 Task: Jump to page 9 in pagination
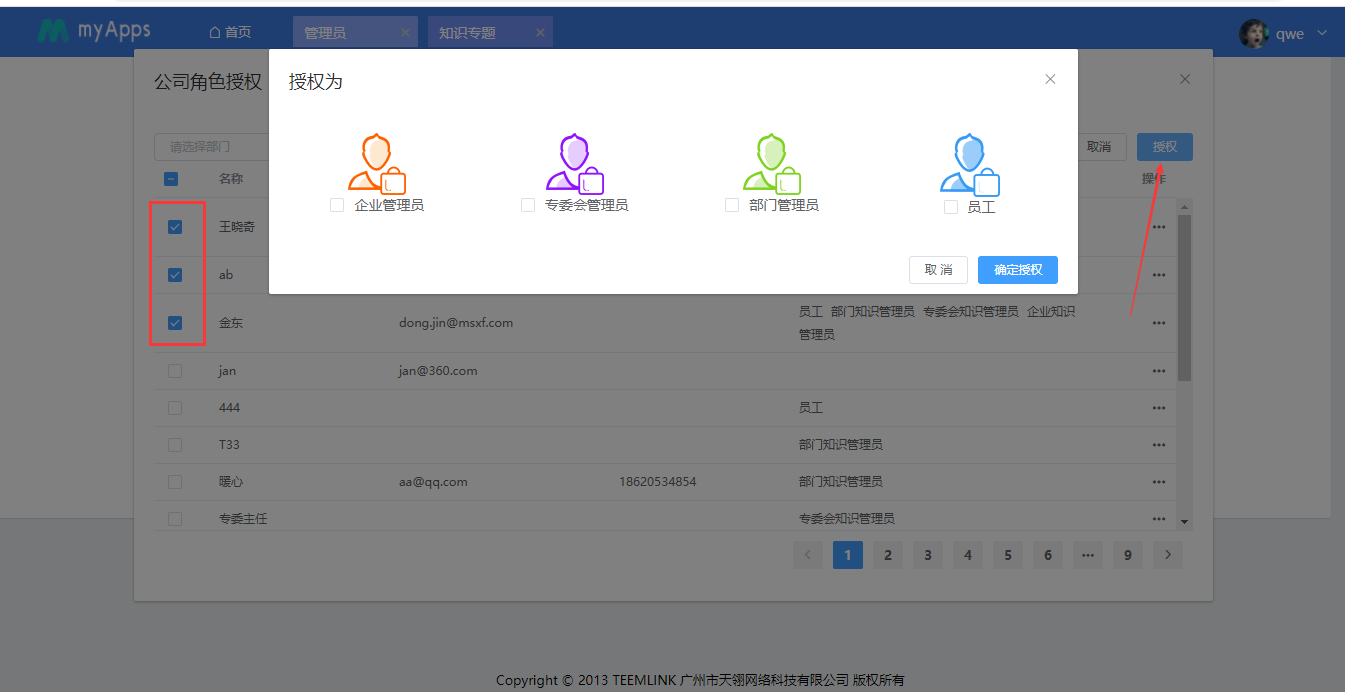[1127, 555]
